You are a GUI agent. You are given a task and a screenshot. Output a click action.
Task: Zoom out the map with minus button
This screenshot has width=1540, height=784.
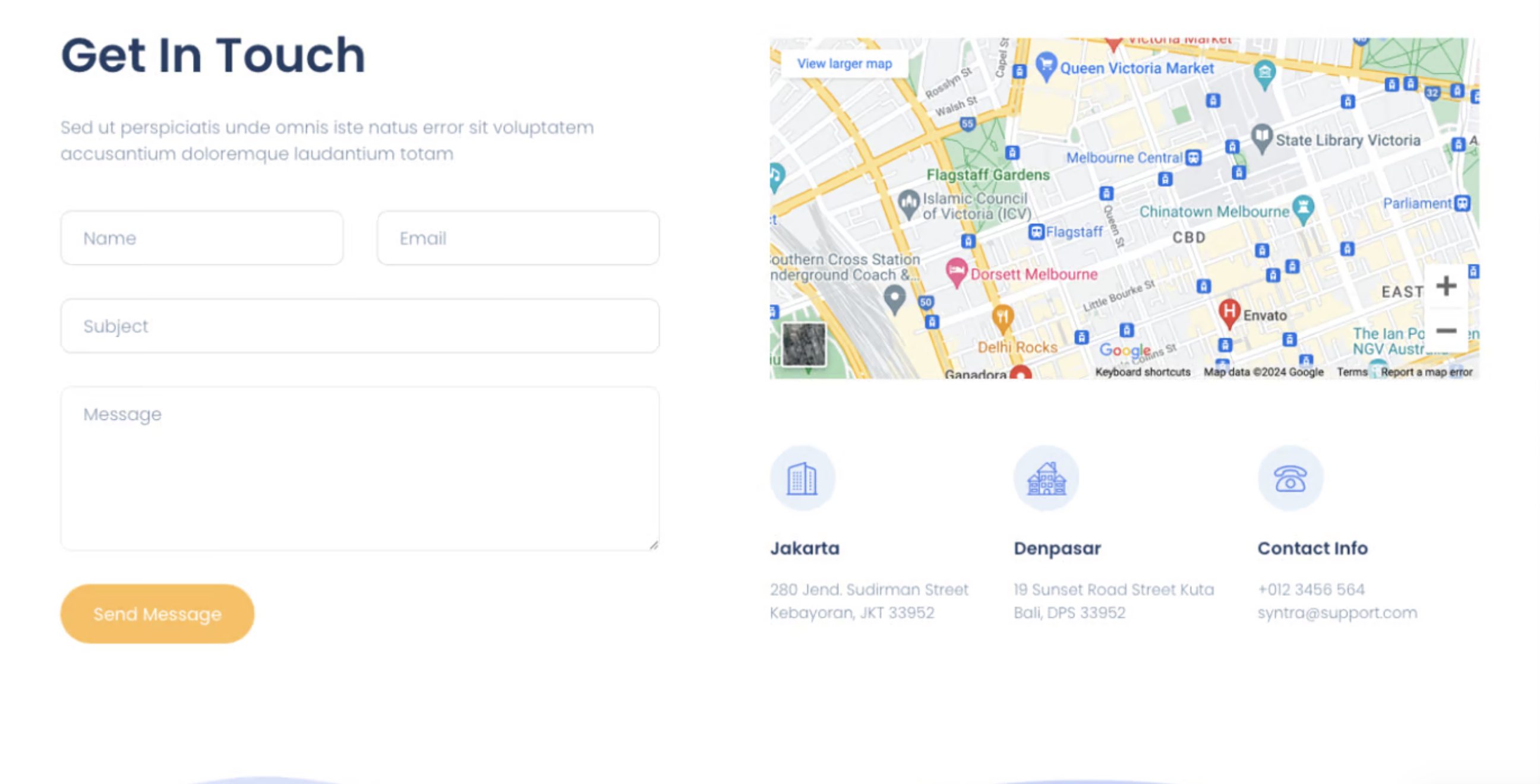pos(1446,330)
